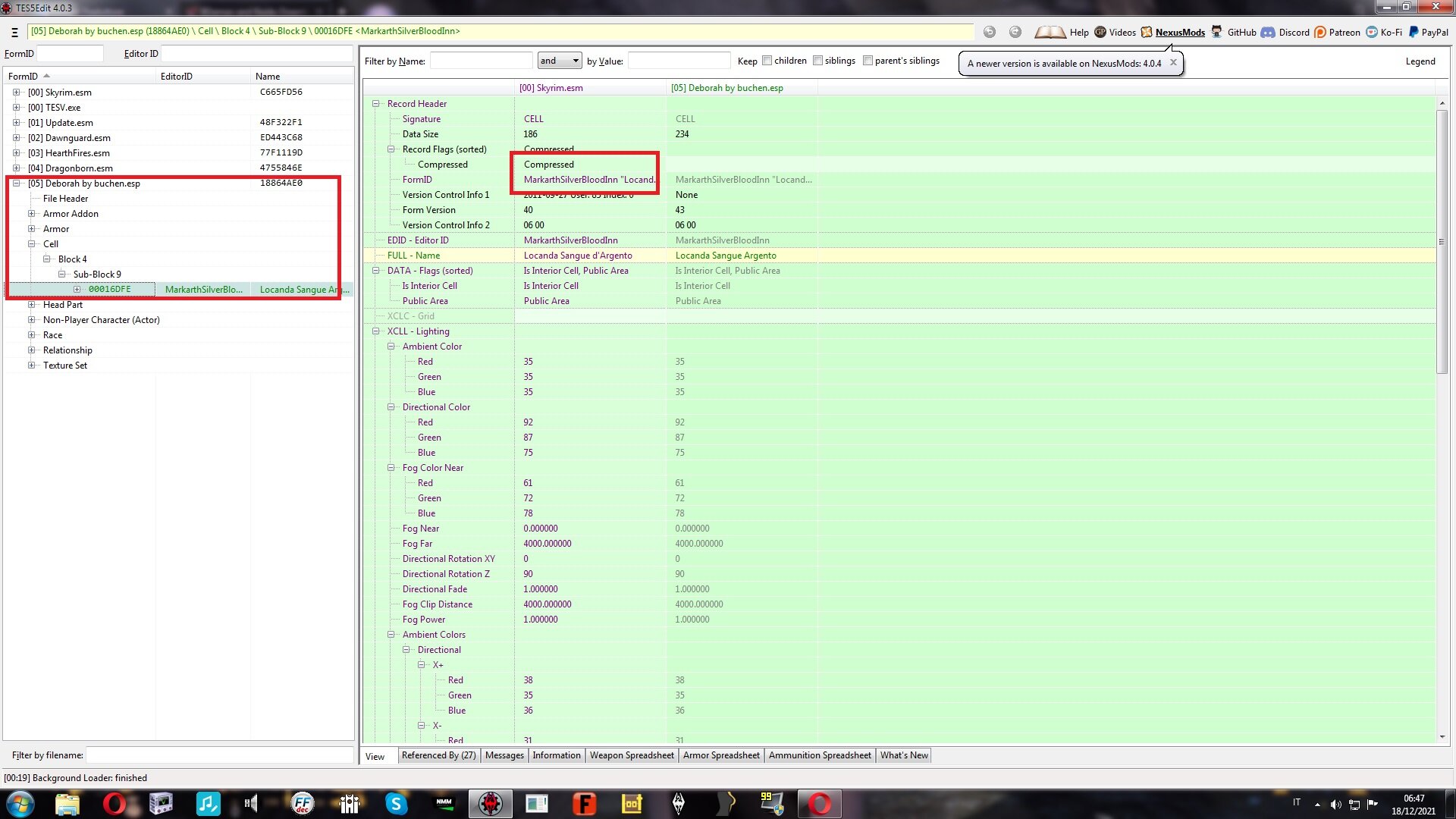Click the navigate forward arrow icon
The width and height of the screenshot is (1456, 819).
coord(1015,32)
